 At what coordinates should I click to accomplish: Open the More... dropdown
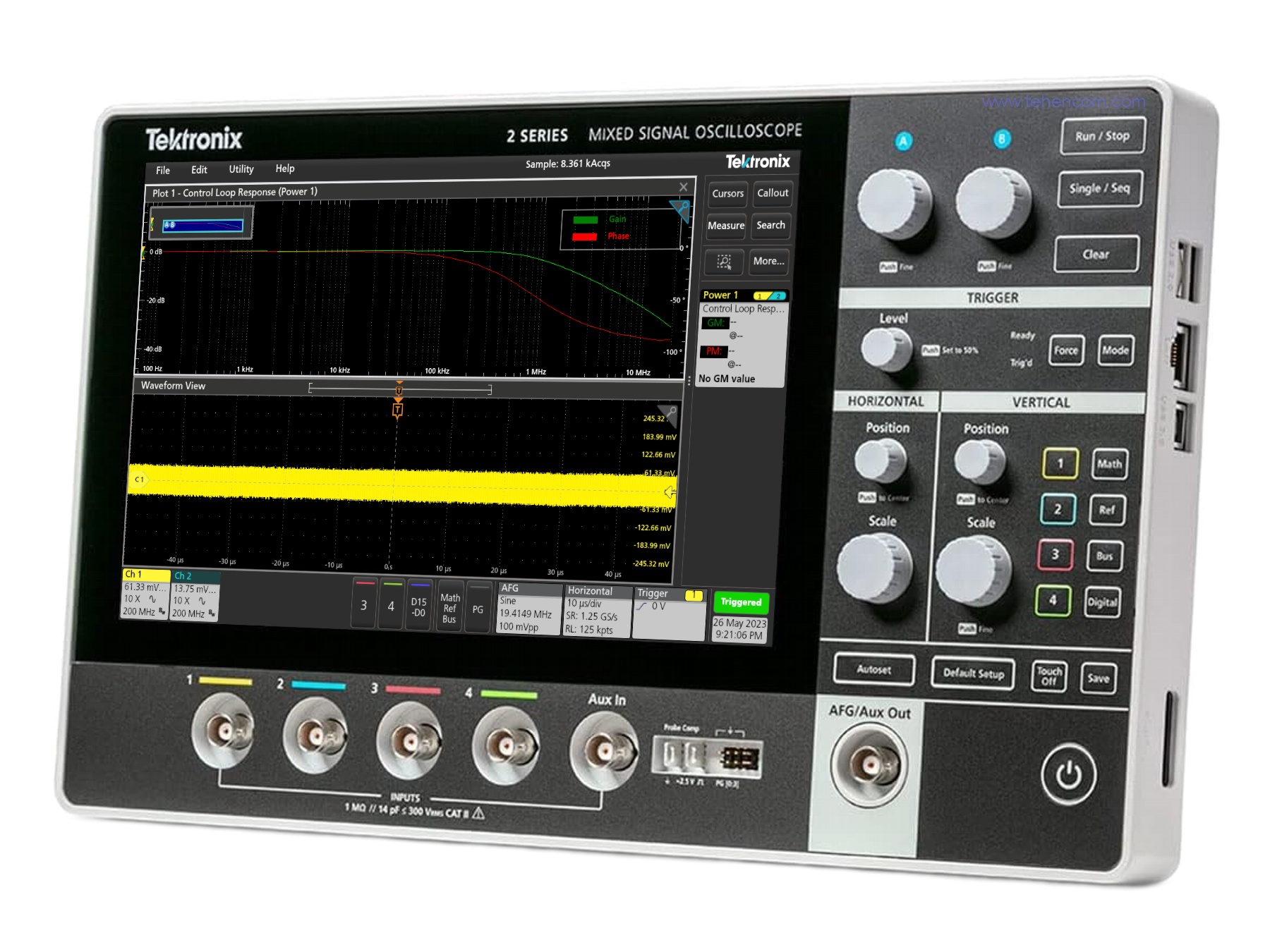click(768, 261)
